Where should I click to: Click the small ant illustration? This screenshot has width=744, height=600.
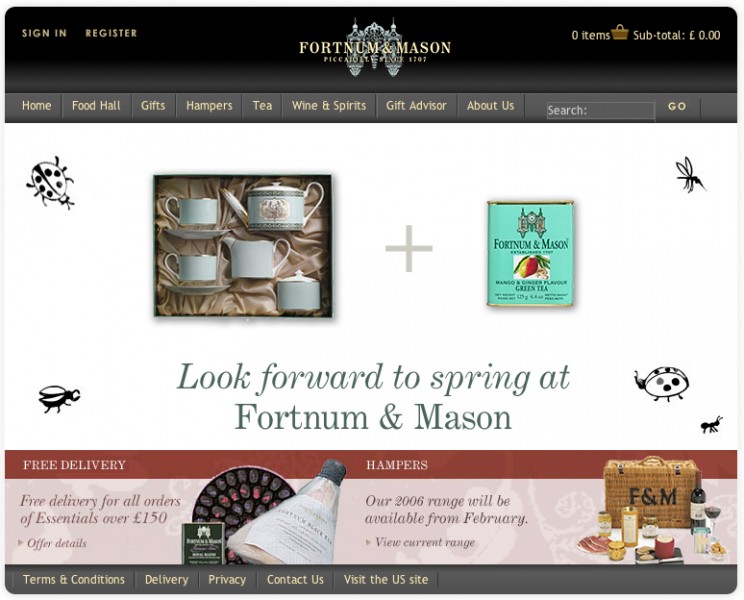tap(712, 425)
